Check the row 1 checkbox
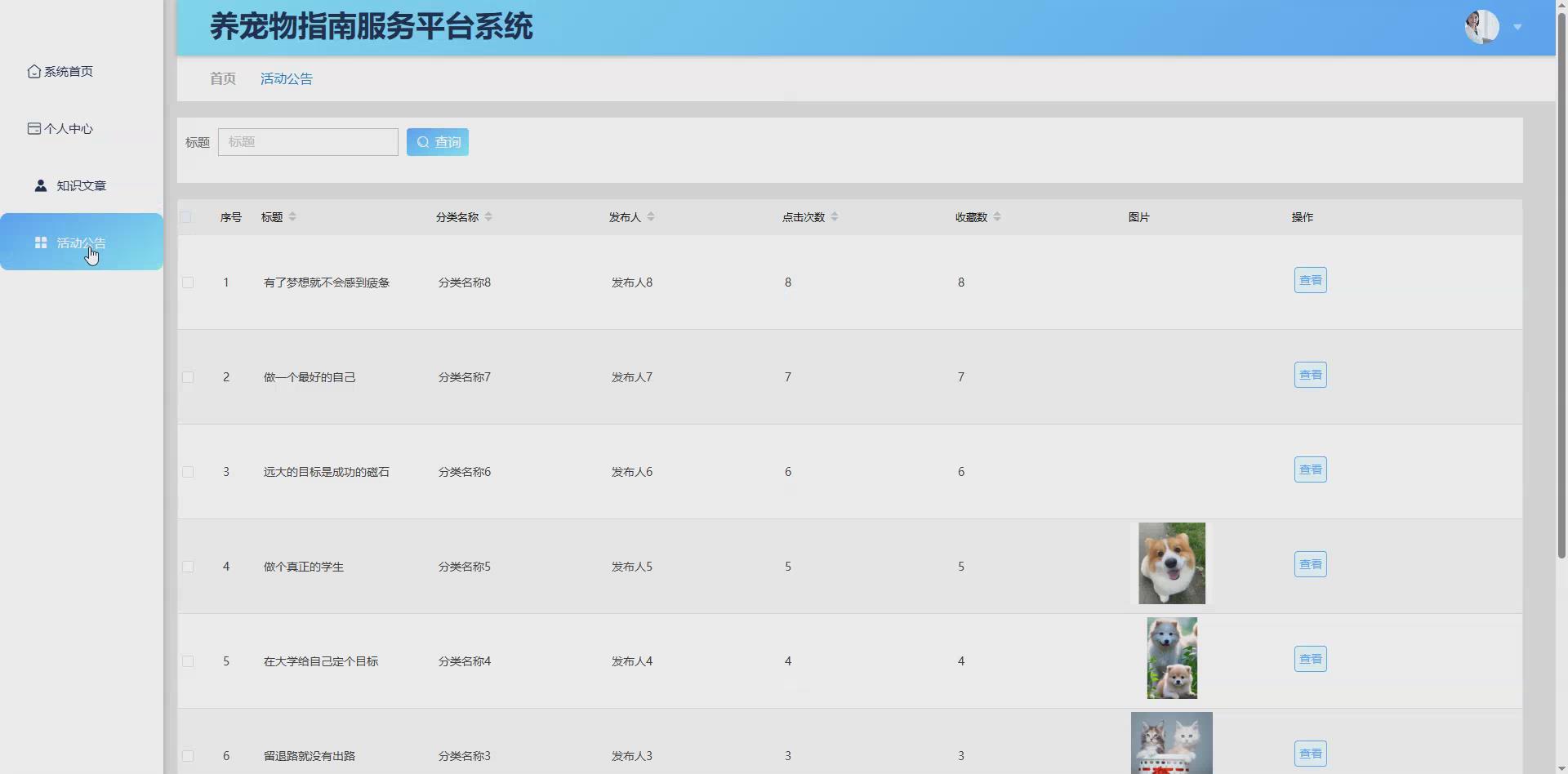The width and height of the screenshot is (1568, 774). (x=188, y=282)
